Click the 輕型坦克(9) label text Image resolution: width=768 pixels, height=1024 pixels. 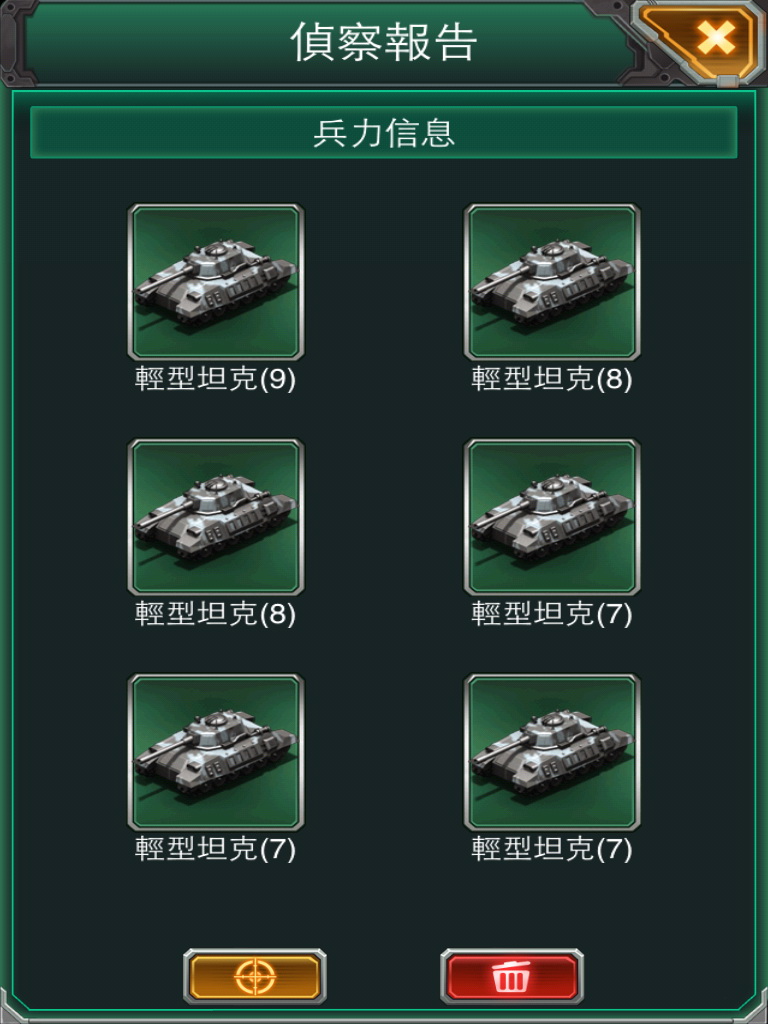[216, 379]
